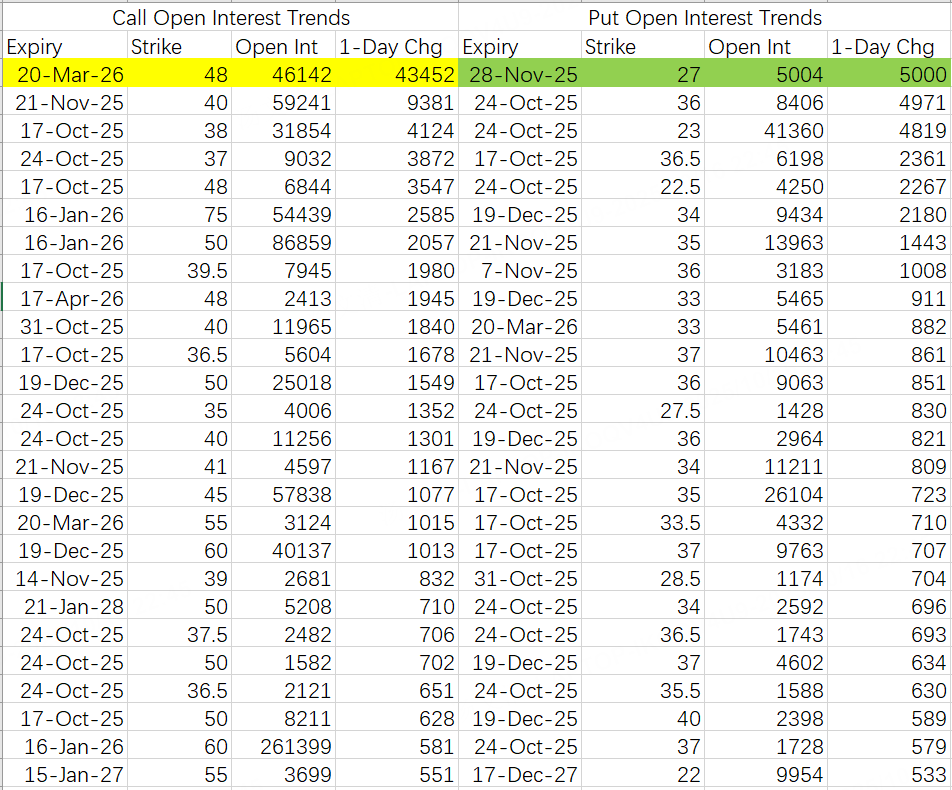Select the call 1-Day Chg value 43452
This screenshot has width=952, height=790.
pyautogui.click(x=396, y=74)
